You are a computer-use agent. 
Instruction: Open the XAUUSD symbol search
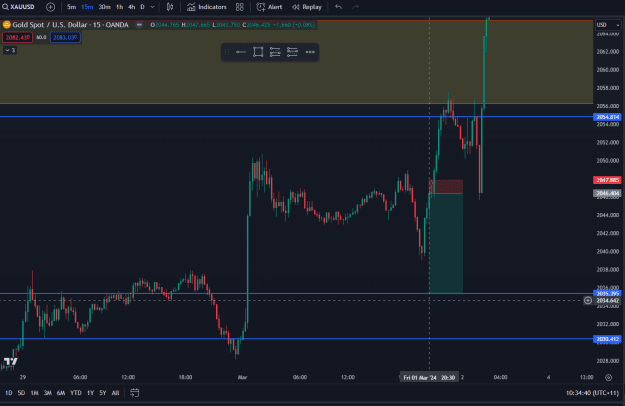pyautogui.click(x=18, y=7)
